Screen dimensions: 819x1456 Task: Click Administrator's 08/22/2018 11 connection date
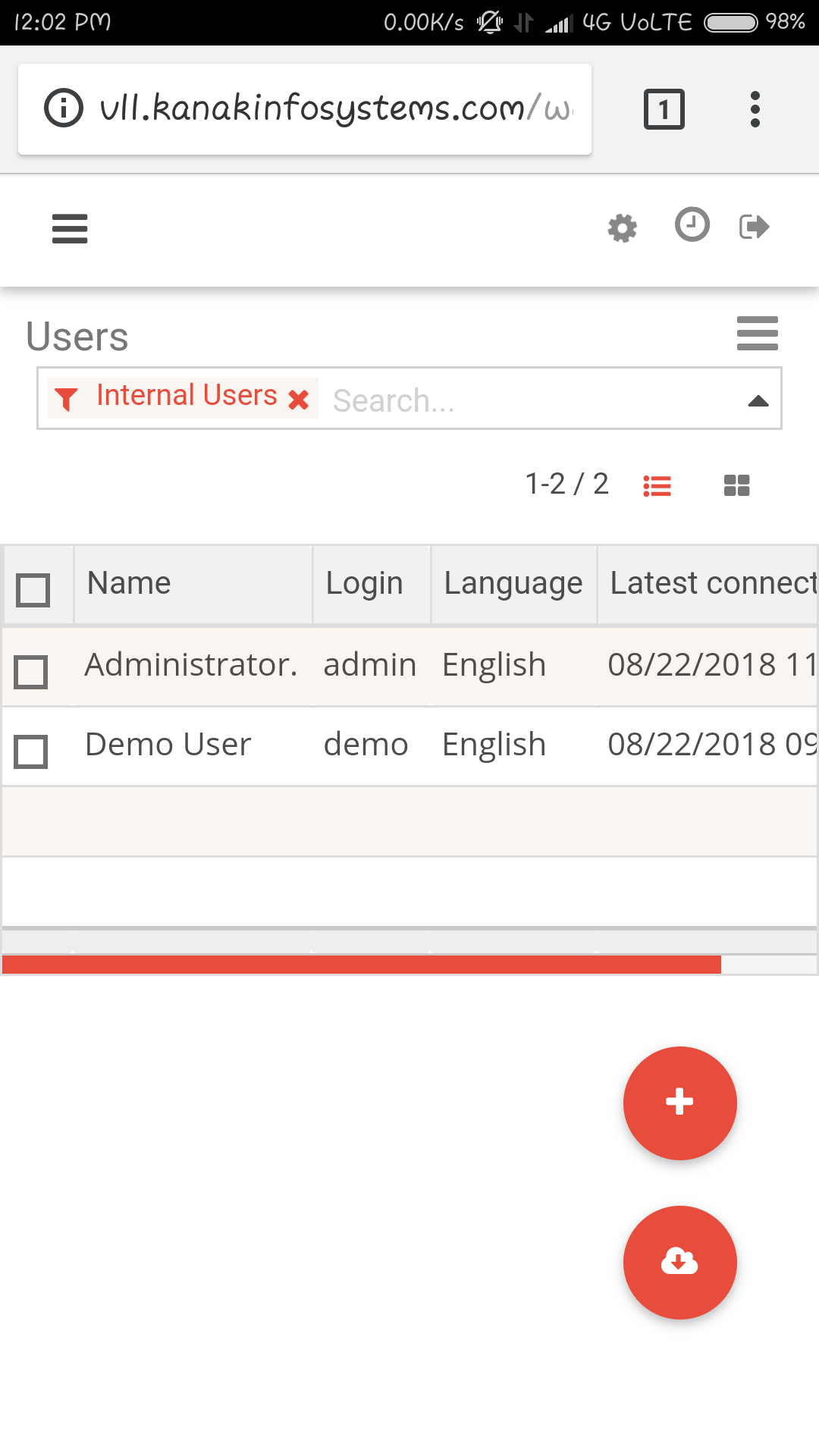click(x=712, y=665)
